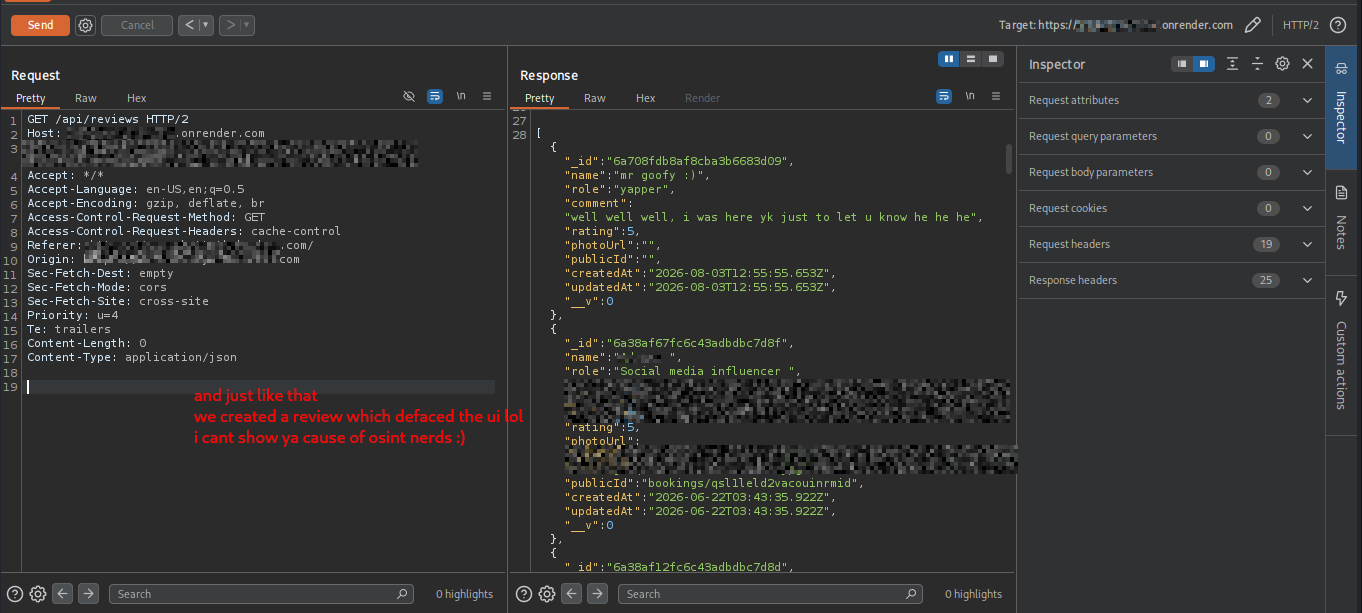Jump to previous Response search match
The height and width of the screenshot is (613, 1362).
pyautogui.click(x=572, y=594)
